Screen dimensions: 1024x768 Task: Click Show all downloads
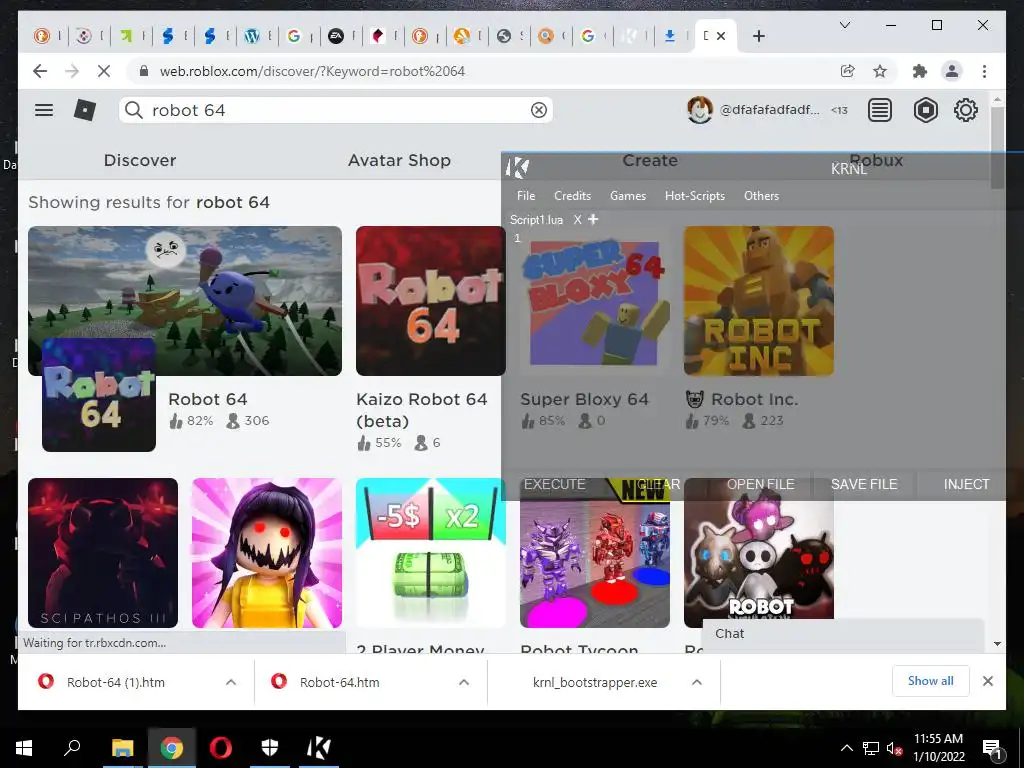click(x=931, y=681)
